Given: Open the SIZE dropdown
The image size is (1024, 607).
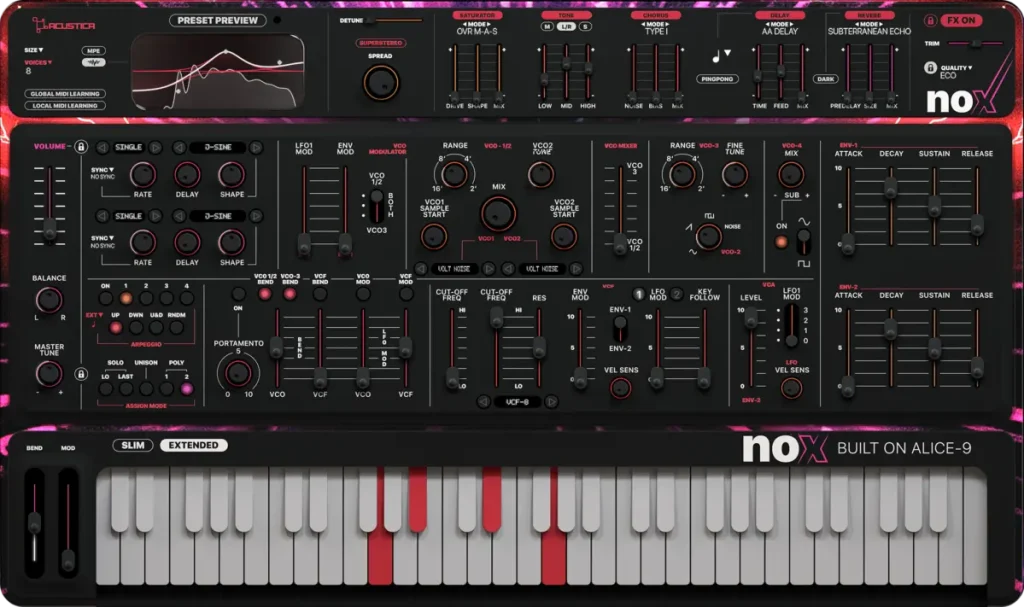Looking at the screenshot, I should pos(31,48).
